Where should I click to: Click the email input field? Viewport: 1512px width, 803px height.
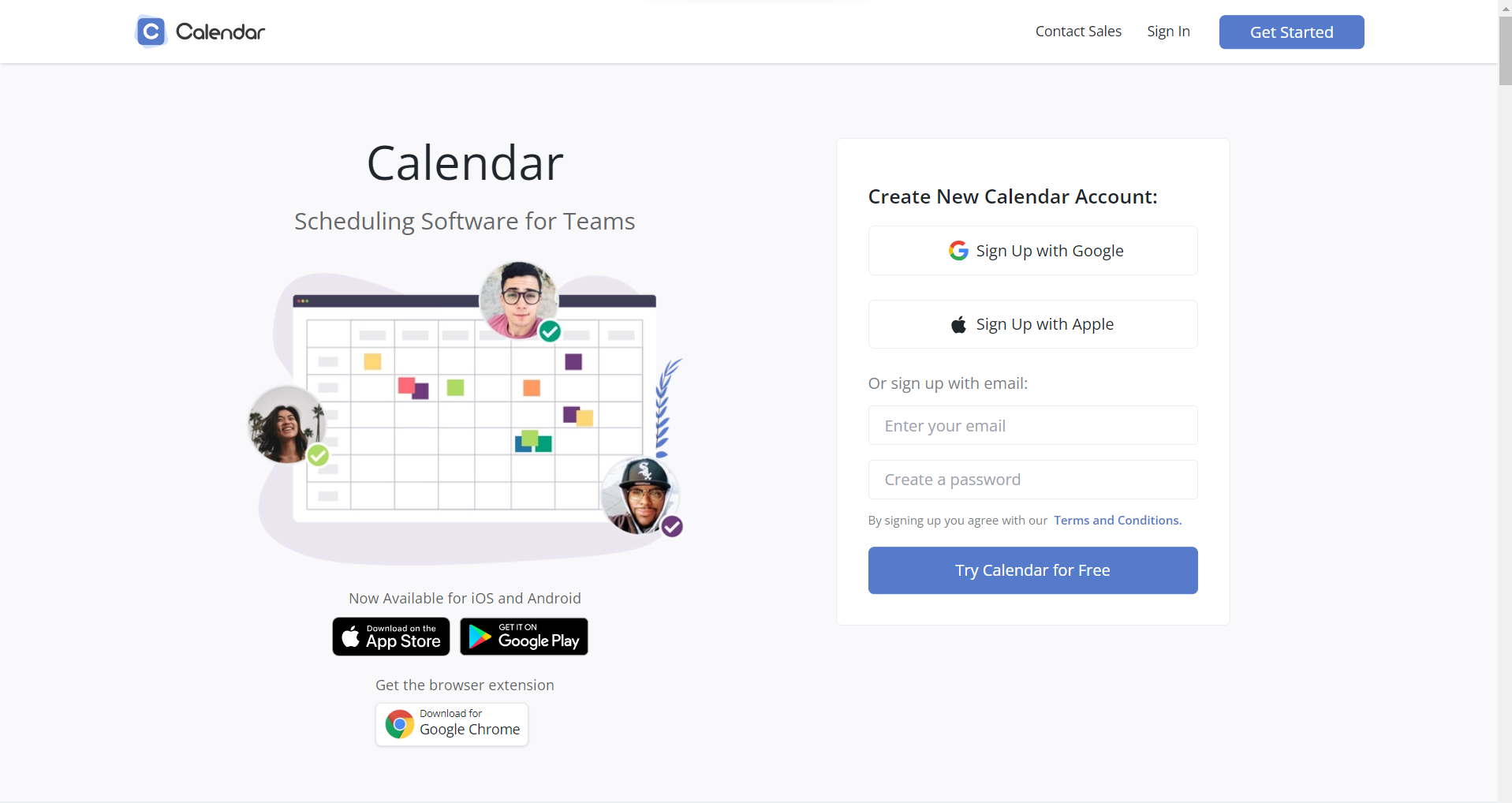pos(1032,425)
